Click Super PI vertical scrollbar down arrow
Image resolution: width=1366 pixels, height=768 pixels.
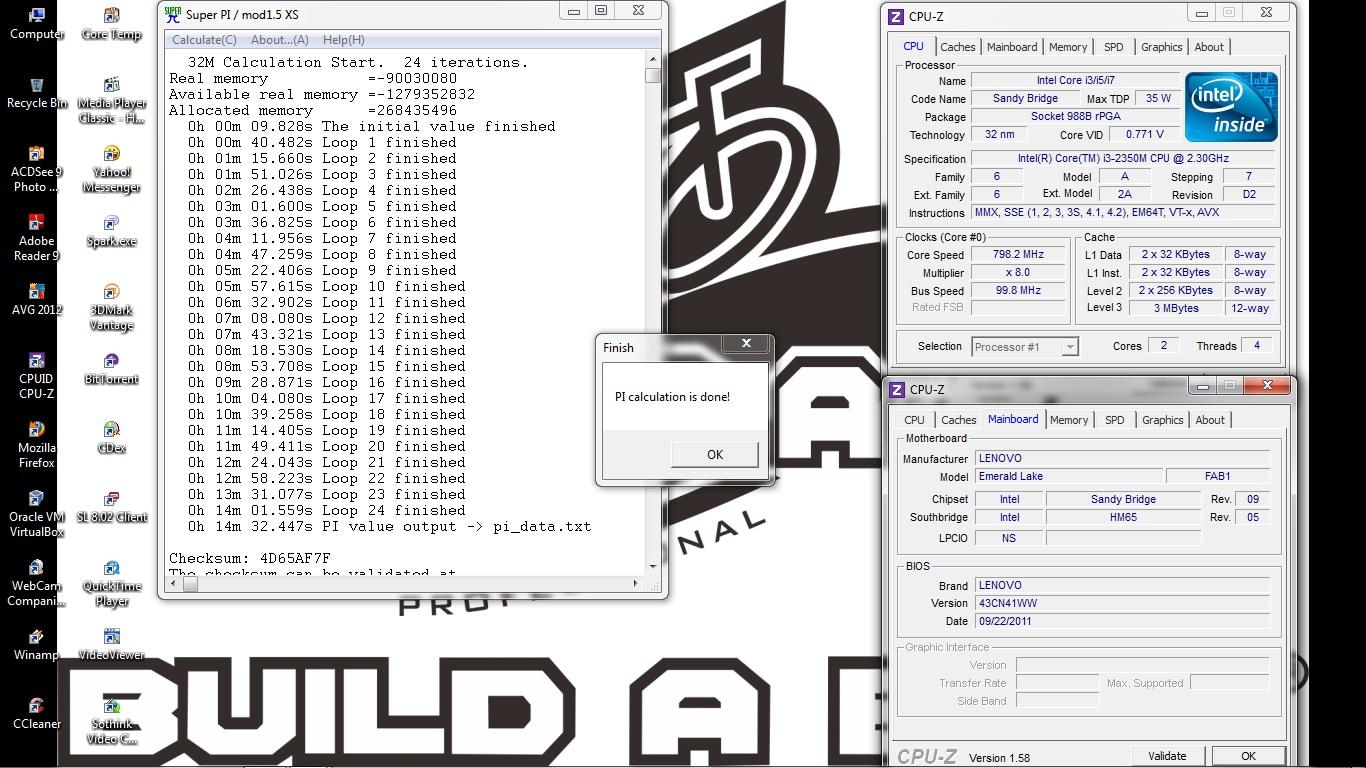[x=653, y=567]
